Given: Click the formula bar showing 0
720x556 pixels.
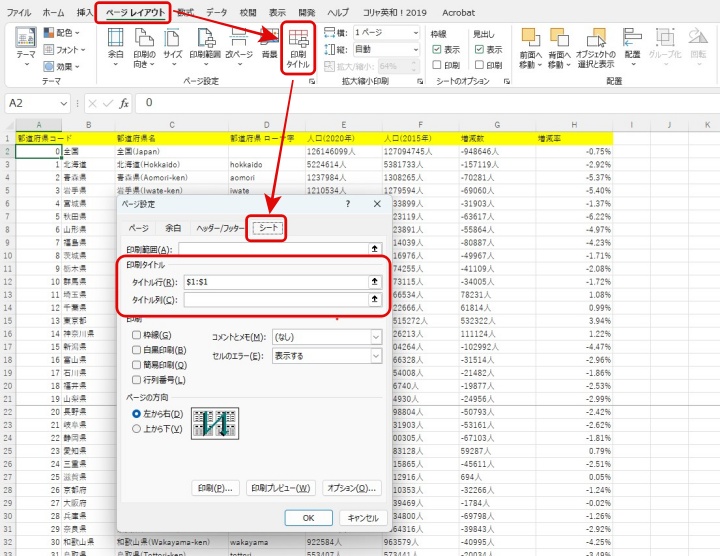Looking at the screenshot, I should click(427, 103).
